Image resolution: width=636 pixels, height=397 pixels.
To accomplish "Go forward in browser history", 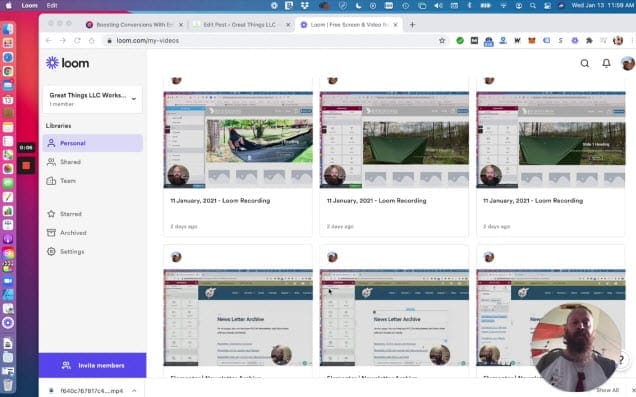I will tap(63, 41).
